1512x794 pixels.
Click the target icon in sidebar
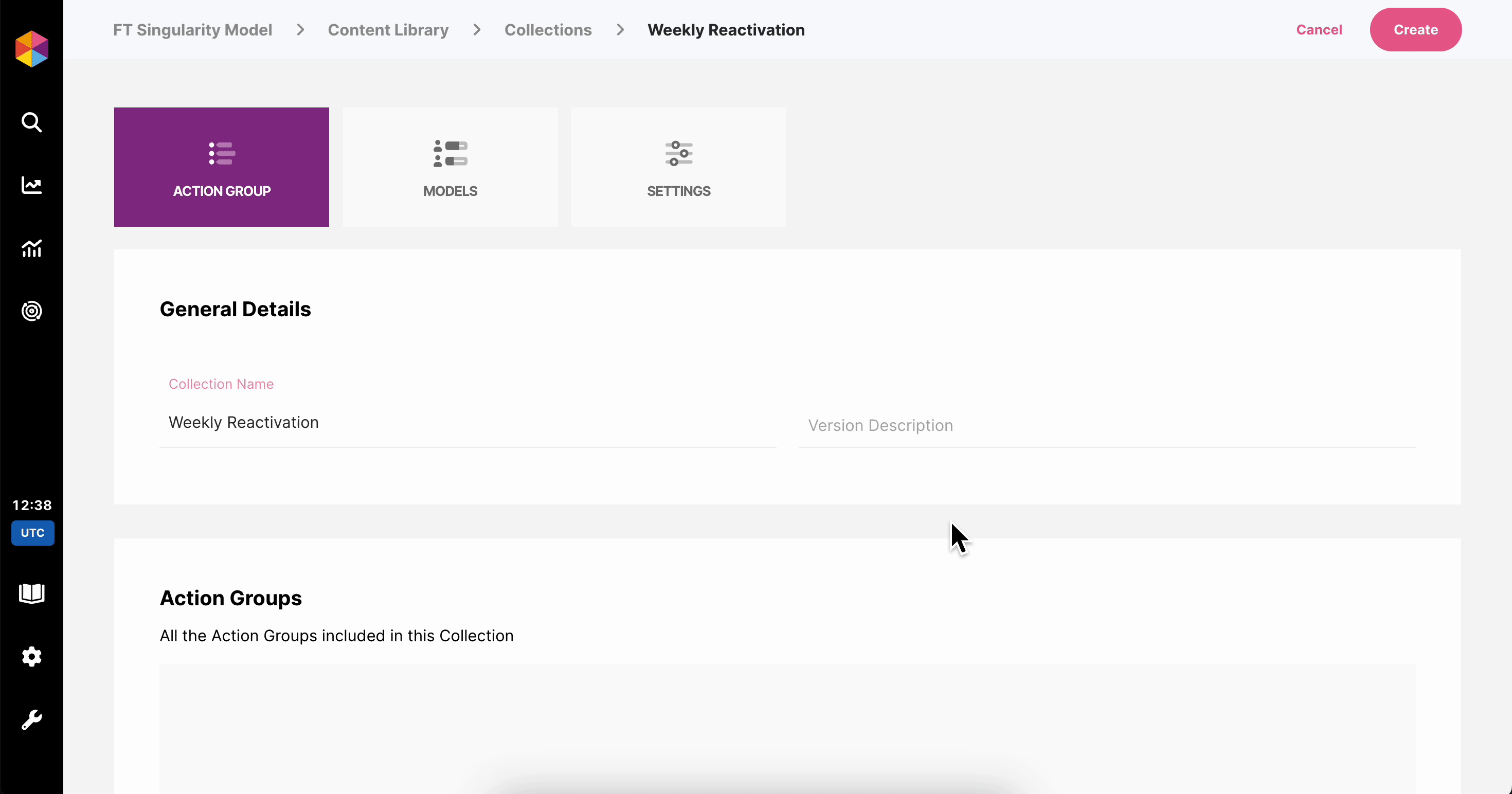click(x=32, y=311)
